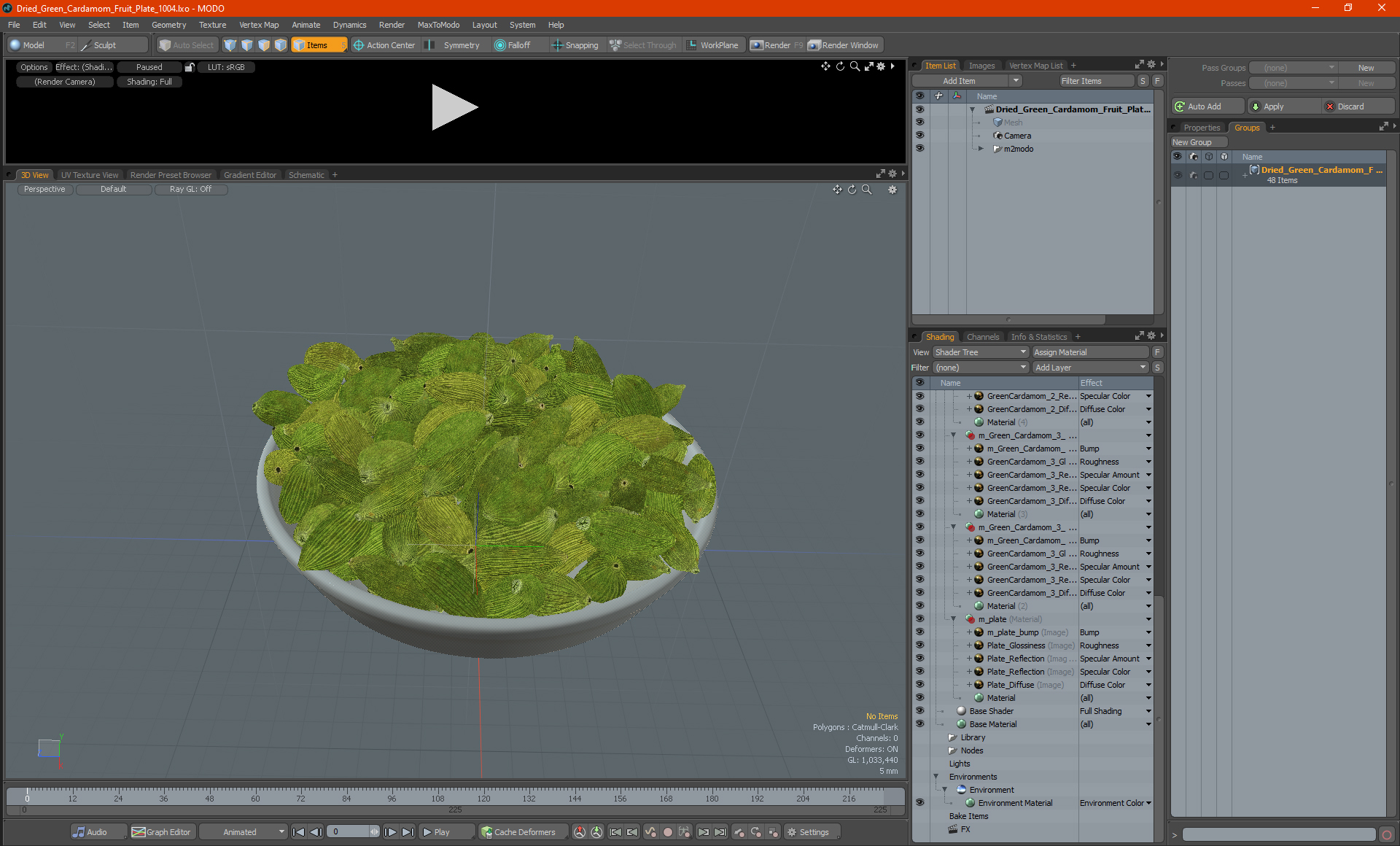
Task: Click the 3D viewport zoom magnifier icon
Action: [x=867, y=190]
